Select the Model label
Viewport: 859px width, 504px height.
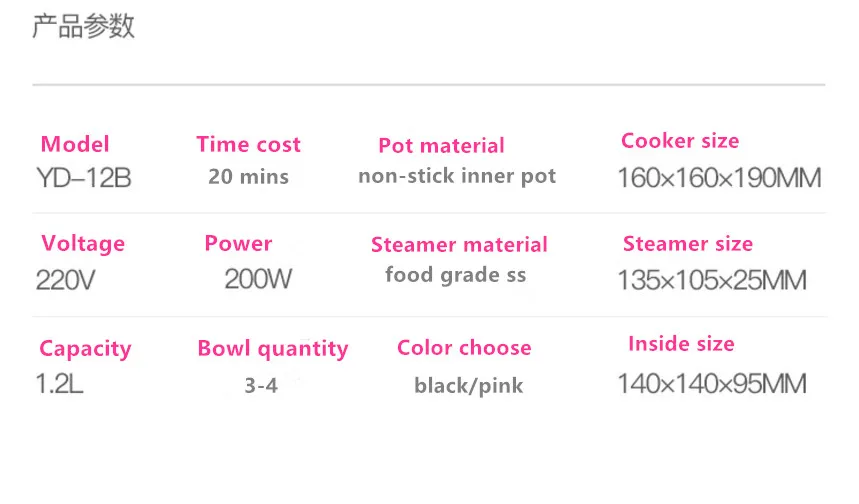75,144
